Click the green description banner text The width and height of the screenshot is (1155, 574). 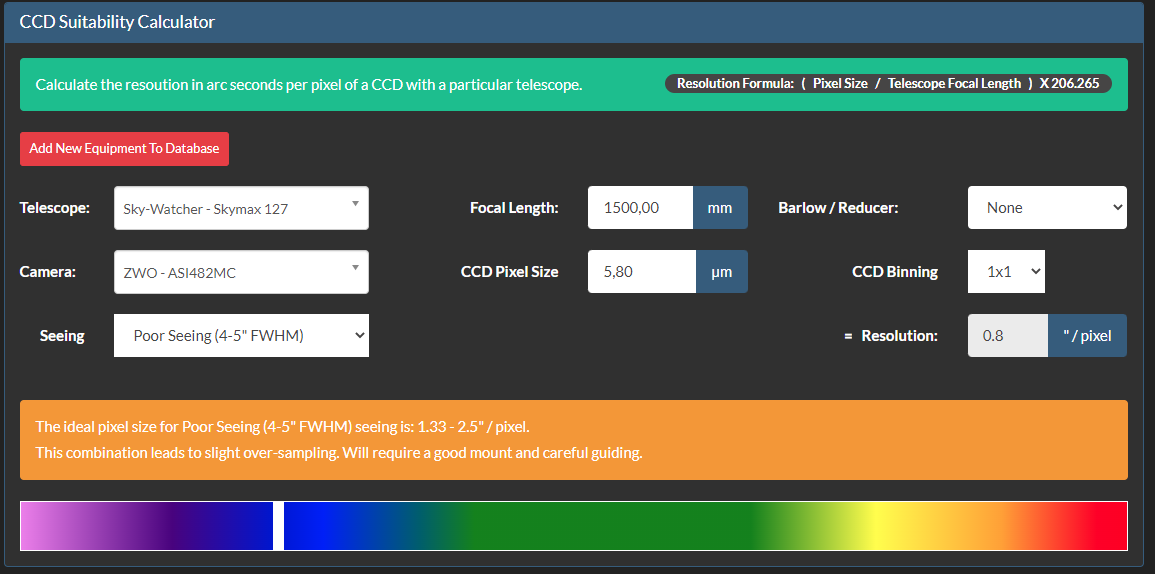coord(309,85)
